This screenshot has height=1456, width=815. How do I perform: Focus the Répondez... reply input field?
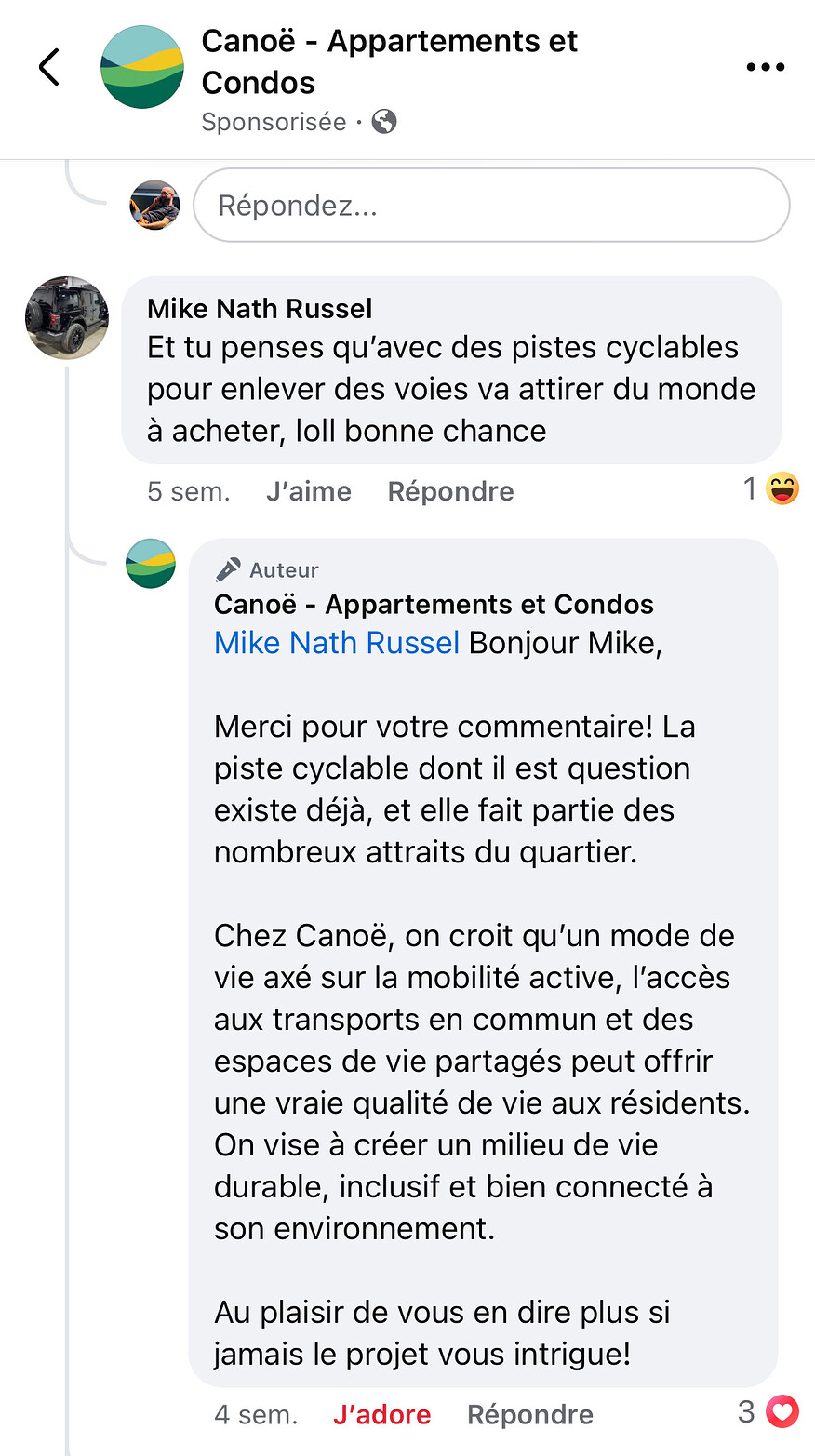click(x=491, y=206)
